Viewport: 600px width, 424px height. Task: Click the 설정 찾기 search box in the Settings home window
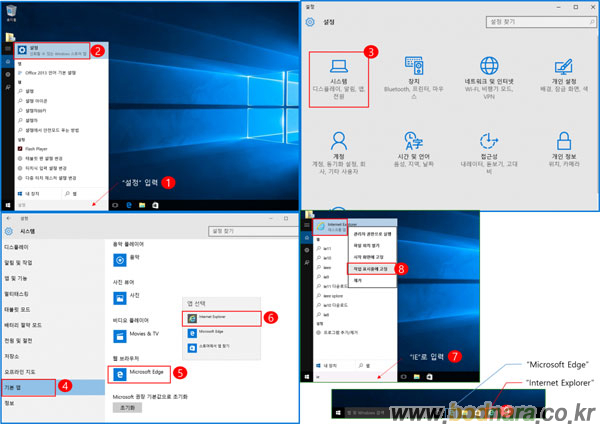pos(541,22)
